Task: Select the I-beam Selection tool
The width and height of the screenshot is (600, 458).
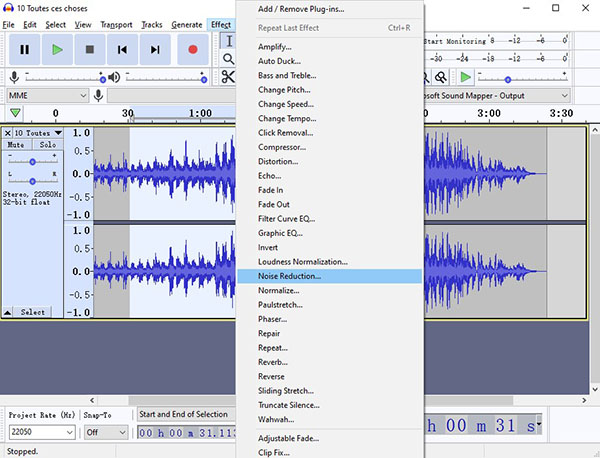Action: click(228, 41)
